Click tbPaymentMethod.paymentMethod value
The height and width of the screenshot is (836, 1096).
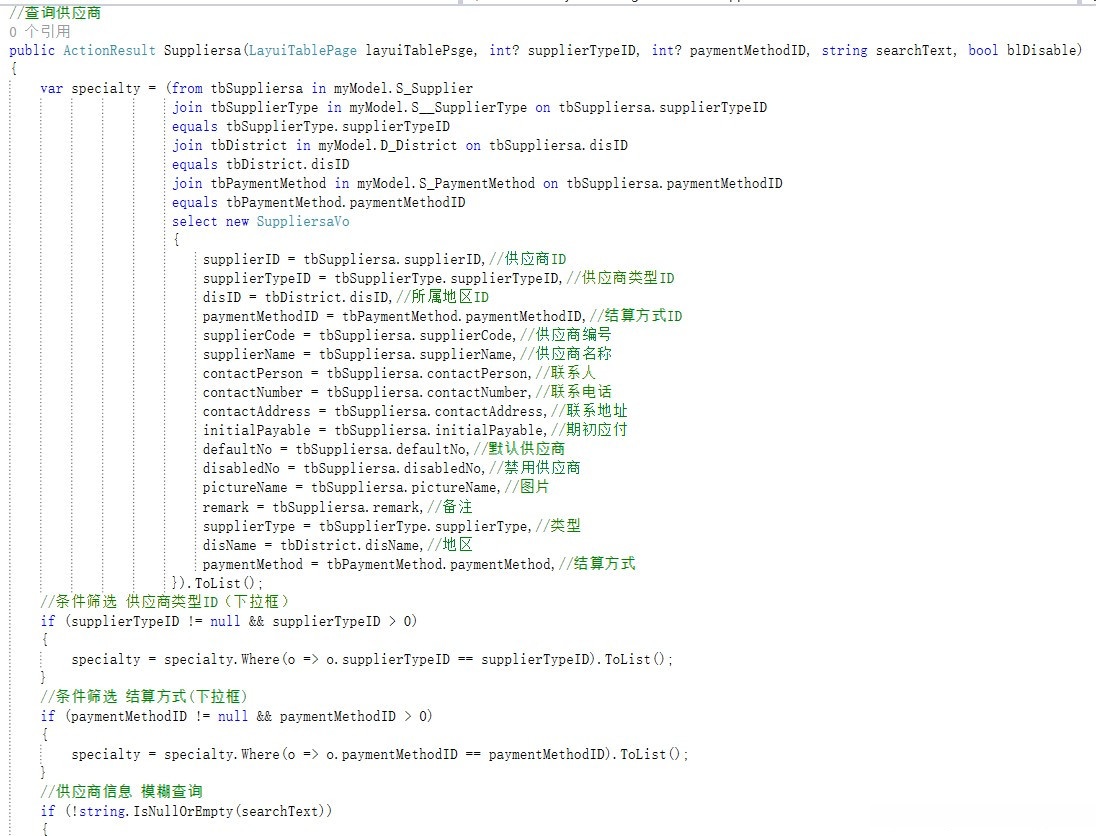(440, 563)
